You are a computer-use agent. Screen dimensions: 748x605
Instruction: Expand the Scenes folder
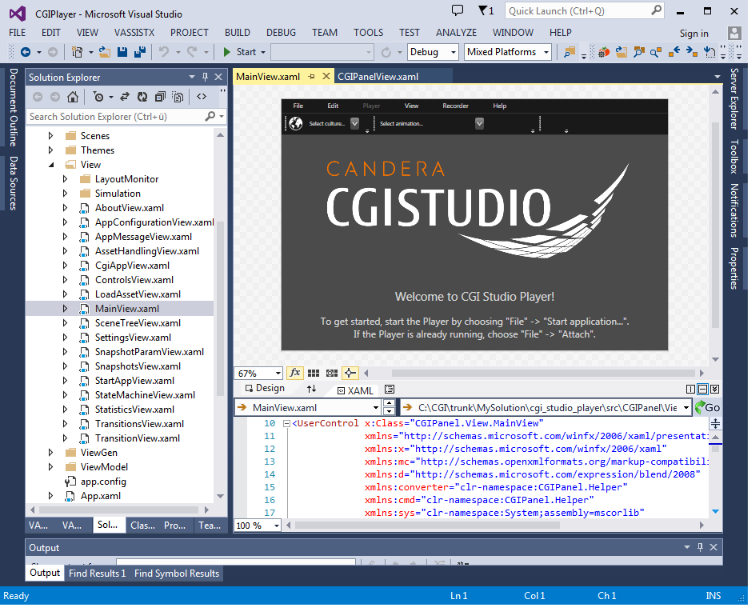click(51, 136)
